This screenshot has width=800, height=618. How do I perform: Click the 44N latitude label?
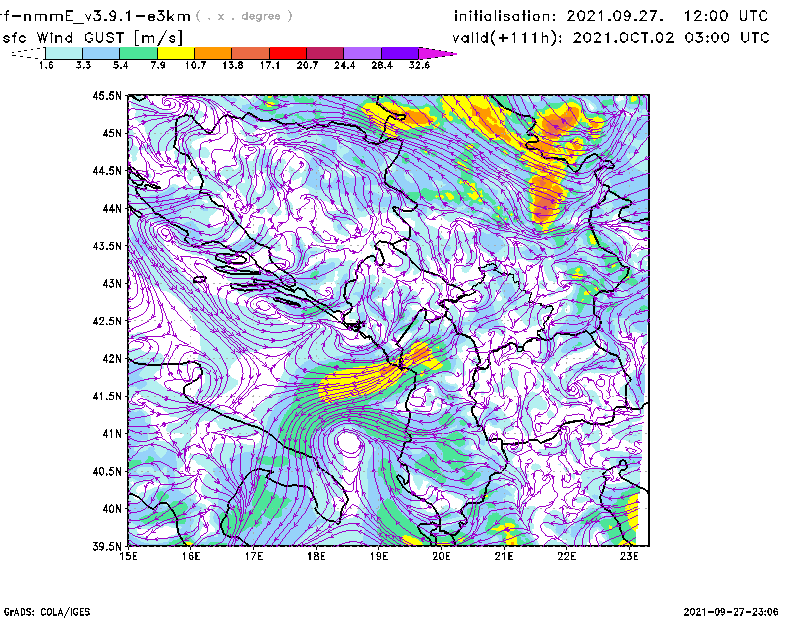[112, 208]
